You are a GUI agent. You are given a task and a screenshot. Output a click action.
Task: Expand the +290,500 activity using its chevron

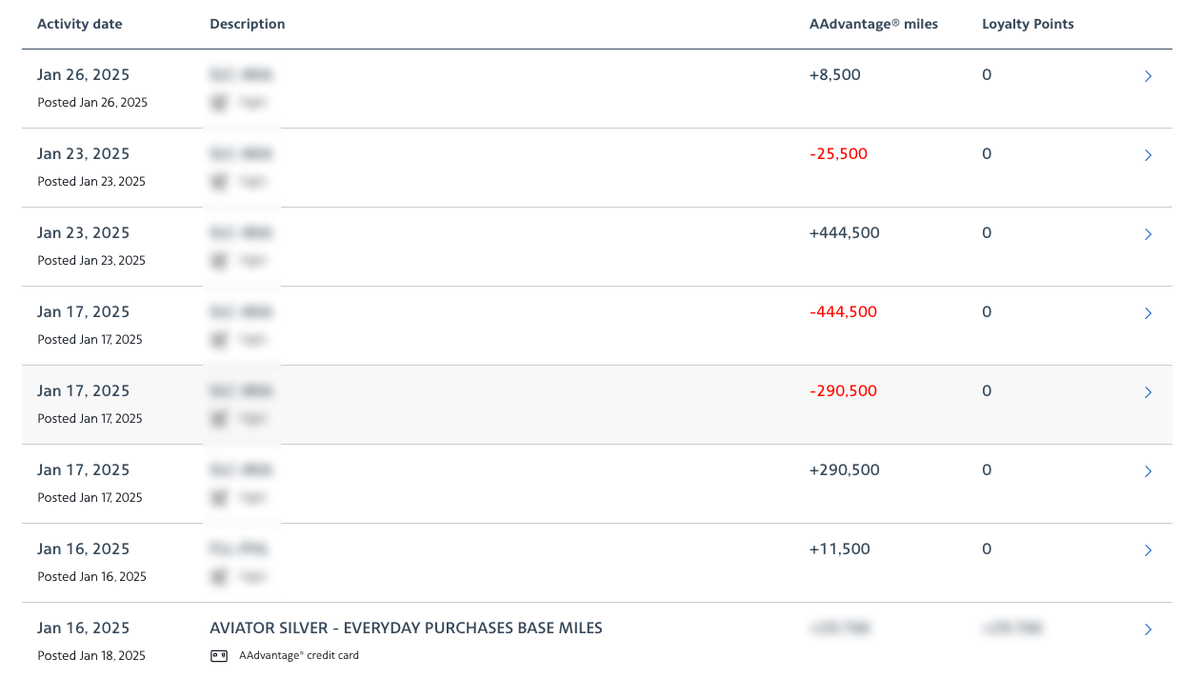tap(1148, 471)
